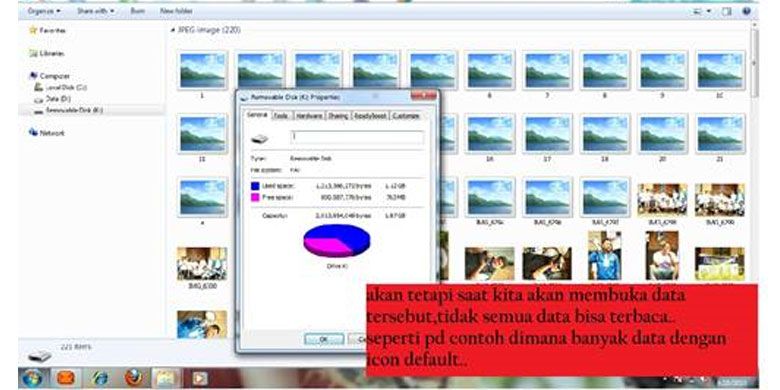
Task: Click the New folder toolbar button
Action: click(176, 10)
